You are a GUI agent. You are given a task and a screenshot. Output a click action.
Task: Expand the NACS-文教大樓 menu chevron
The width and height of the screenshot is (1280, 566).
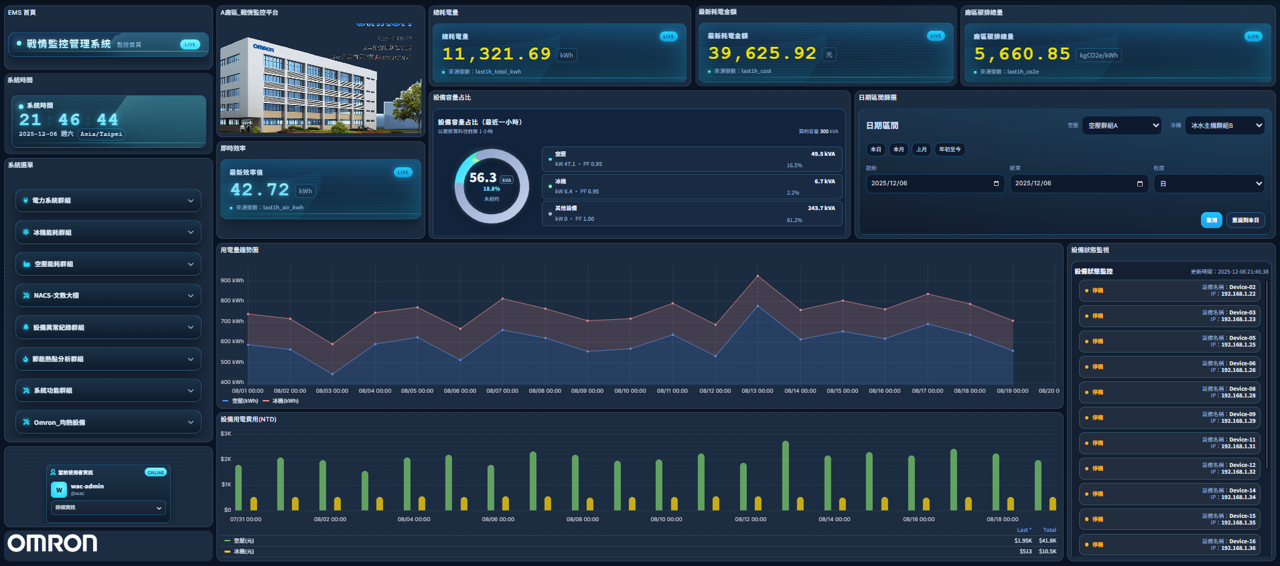point(191,296)
